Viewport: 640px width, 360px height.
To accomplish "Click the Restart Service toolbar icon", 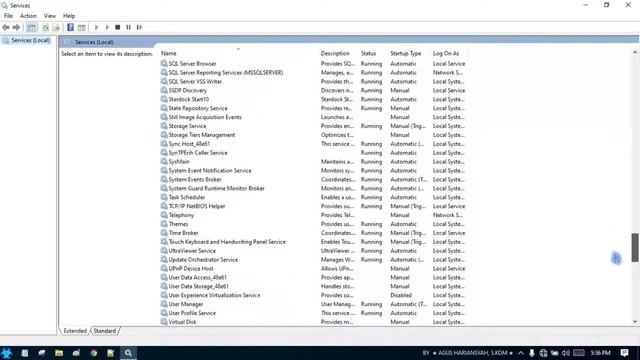I will pyautogui.click(x=139, y=27).
